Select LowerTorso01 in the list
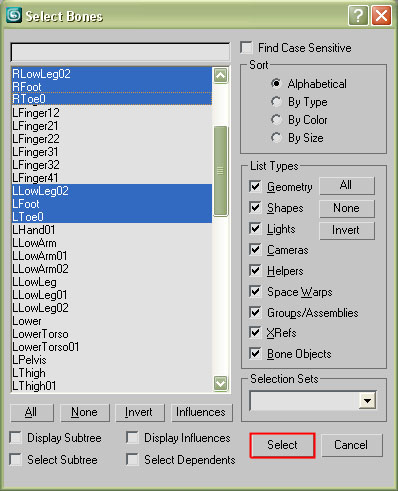The height and width of the screenshot is (491, 398). click(112, 347)
